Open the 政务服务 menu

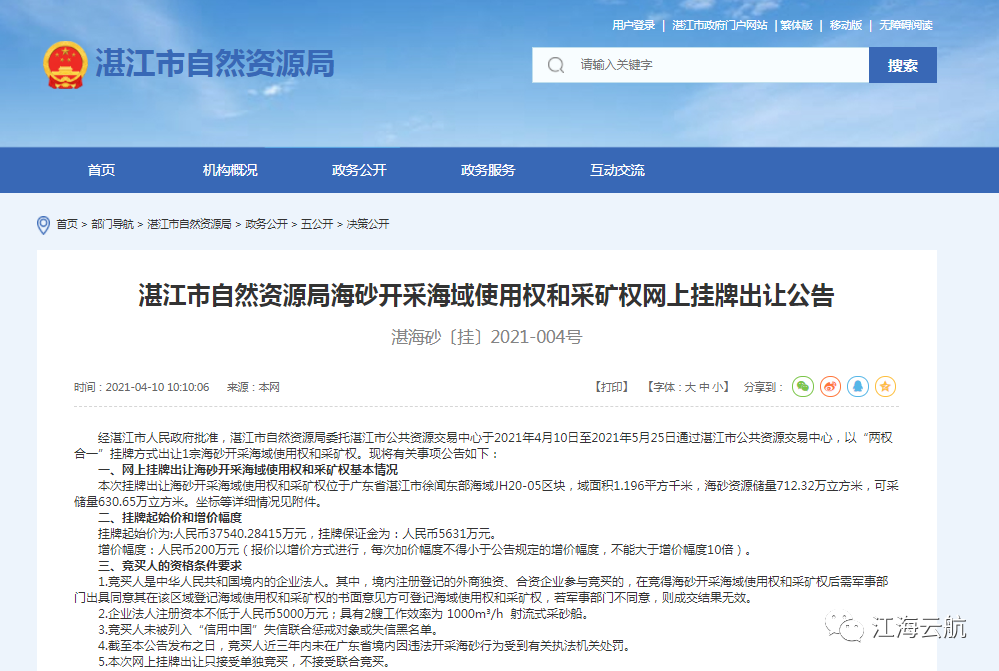486,170
